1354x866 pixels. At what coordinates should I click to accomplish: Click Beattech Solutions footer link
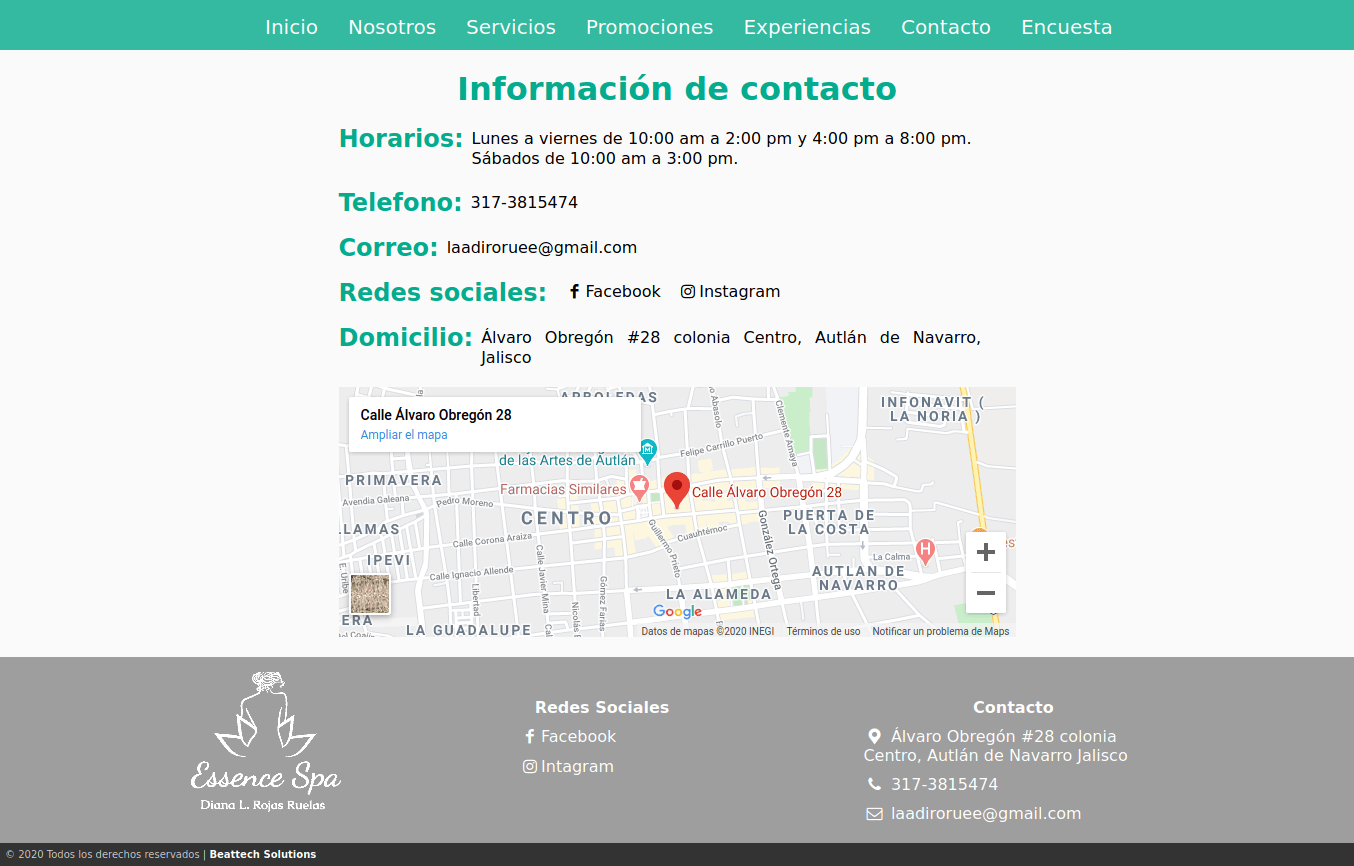[262, 854]
